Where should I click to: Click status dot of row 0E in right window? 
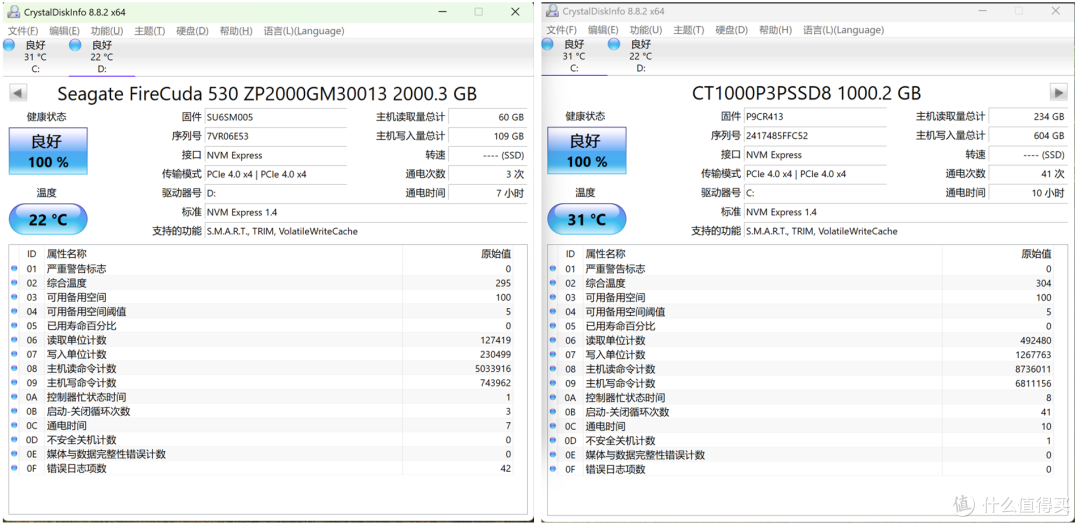553,455
